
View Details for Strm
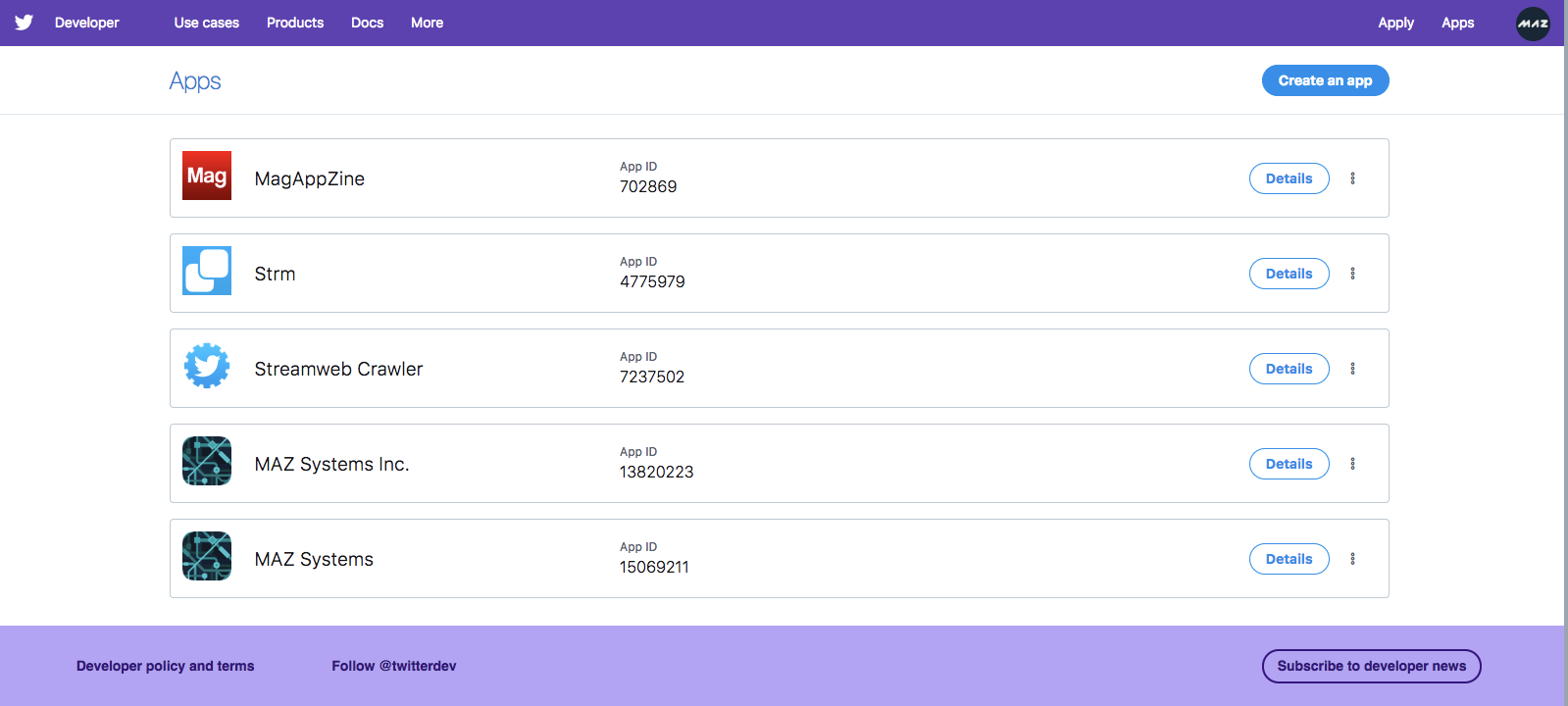coord(1289,274)
